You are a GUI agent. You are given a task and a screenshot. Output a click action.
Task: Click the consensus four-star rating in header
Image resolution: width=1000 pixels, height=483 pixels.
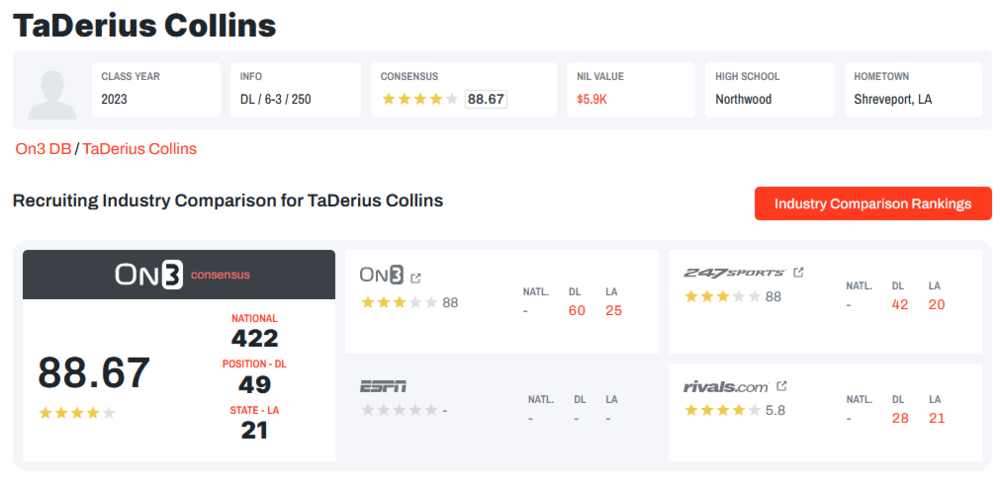pyautogui.click(x=420, y=99)
